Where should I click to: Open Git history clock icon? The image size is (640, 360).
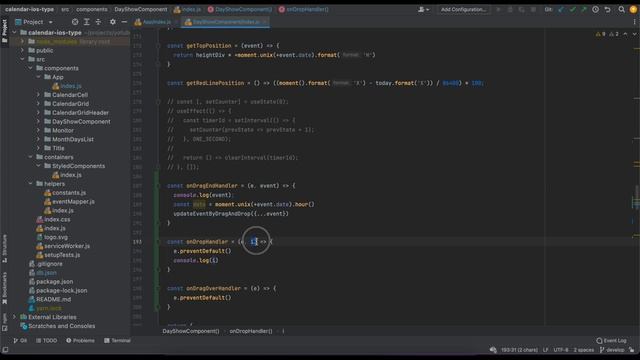(x=596, y=9)
